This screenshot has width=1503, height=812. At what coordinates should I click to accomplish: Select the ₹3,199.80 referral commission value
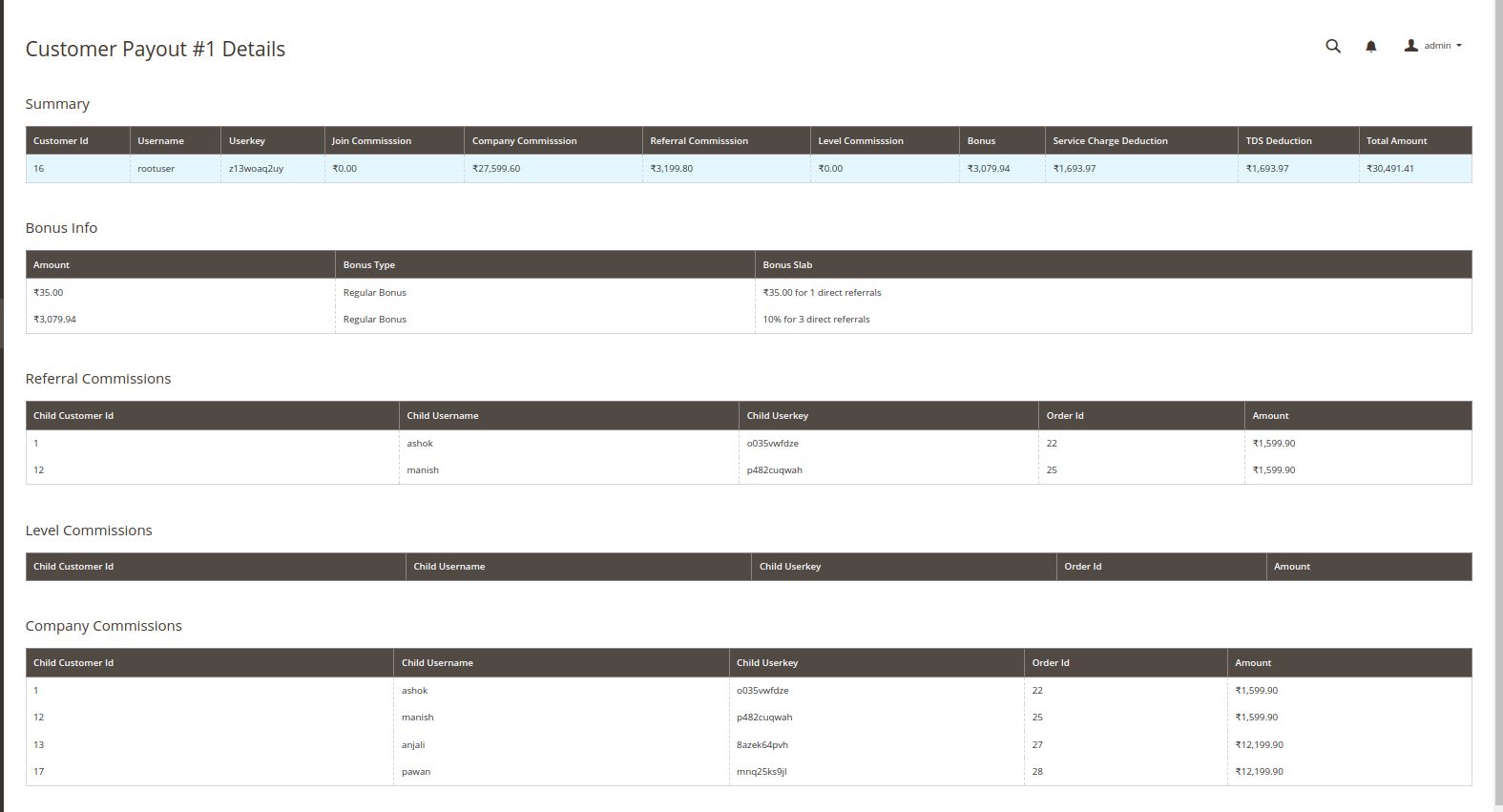[672, 169]
